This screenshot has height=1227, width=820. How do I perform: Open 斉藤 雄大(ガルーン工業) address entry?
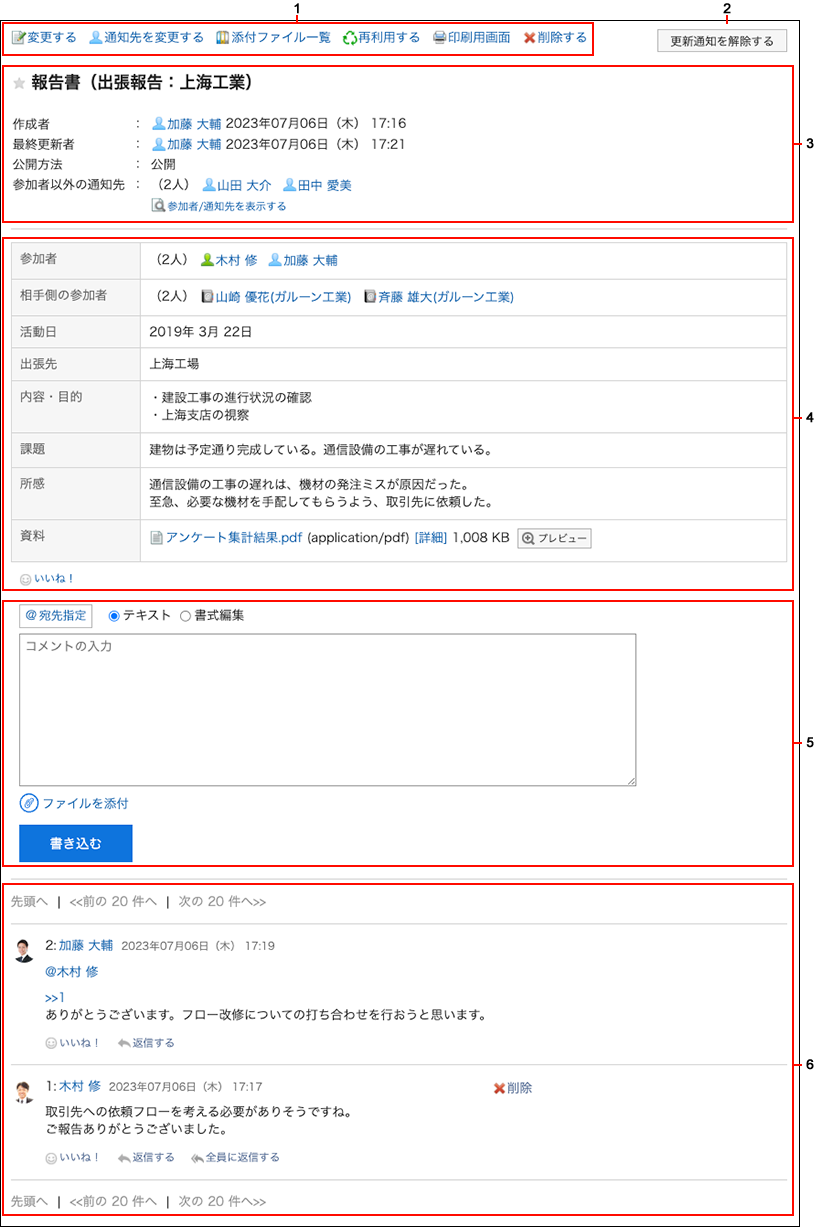click(439, 297)
